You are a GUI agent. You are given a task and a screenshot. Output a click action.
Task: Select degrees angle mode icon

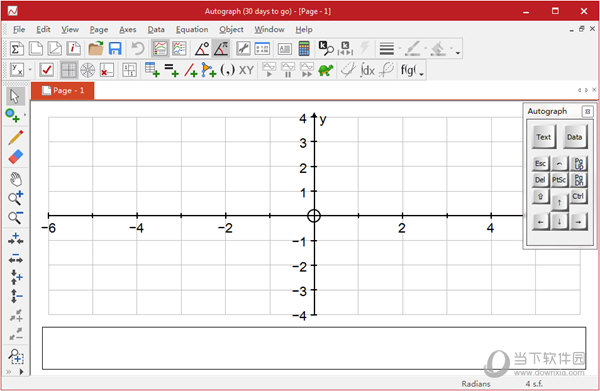tap(202, 49)
